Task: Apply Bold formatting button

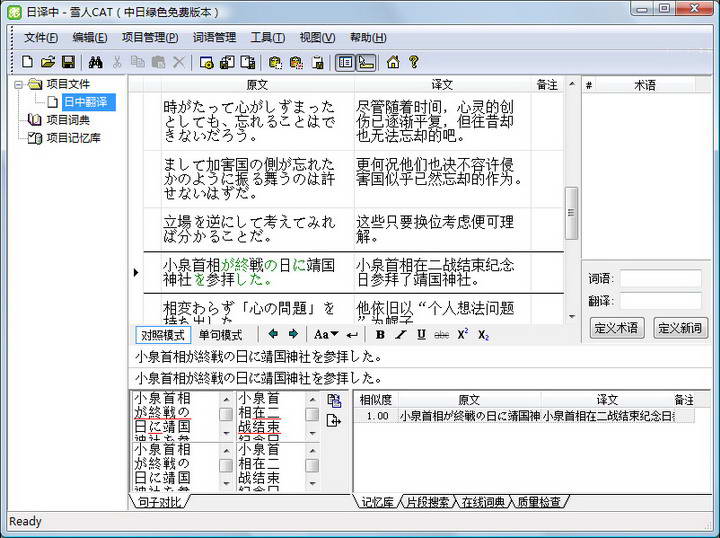Action: [x=380, y=334]
